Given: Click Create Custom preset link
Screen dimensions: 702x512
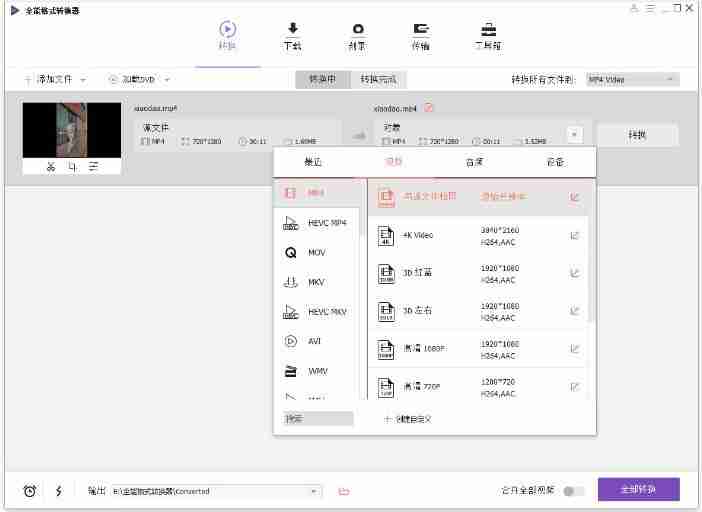Looking at the screenshot, I should 407,419.
